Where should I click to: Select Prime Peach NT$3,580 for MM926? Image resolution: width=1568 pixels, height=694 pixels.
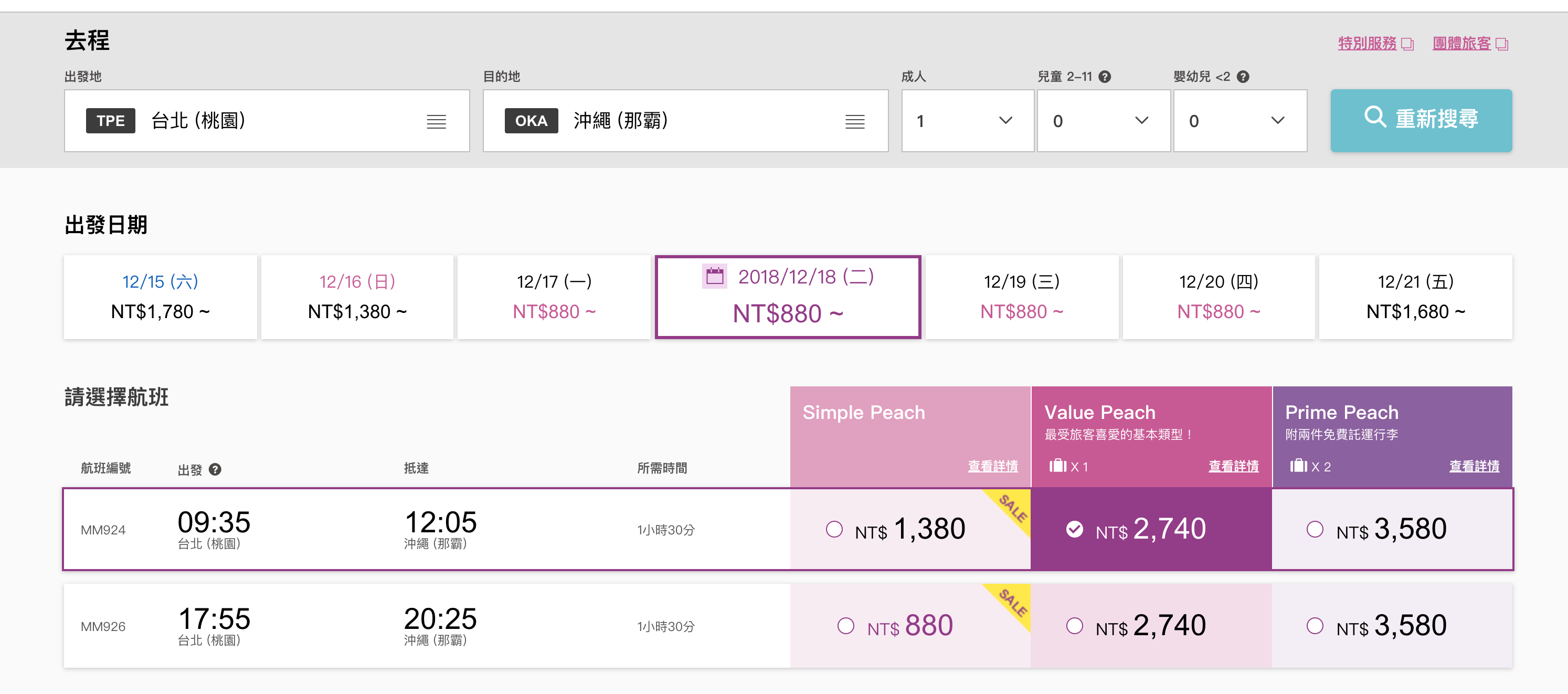pyautogui.click(x=1392, y=626)
